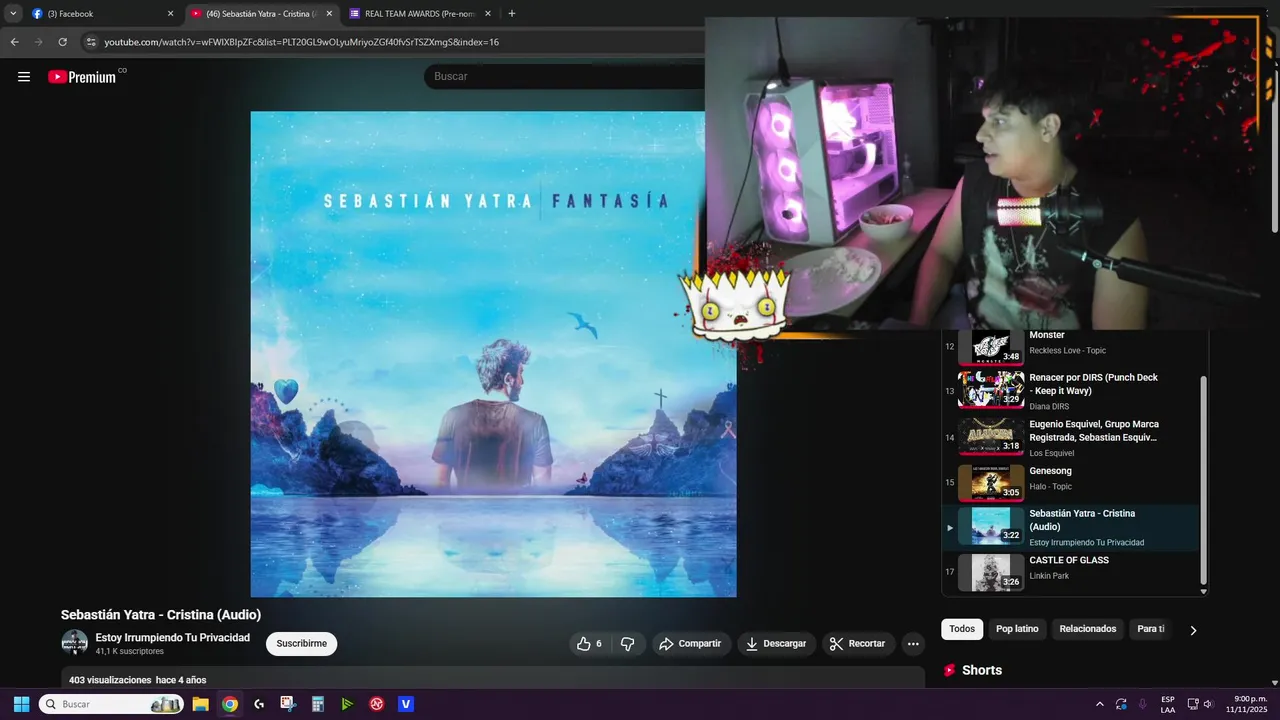Click the microphone tray icon
Image resolution: width=1280 pixels, height=720 pixels.
[x=1143, y=704]
